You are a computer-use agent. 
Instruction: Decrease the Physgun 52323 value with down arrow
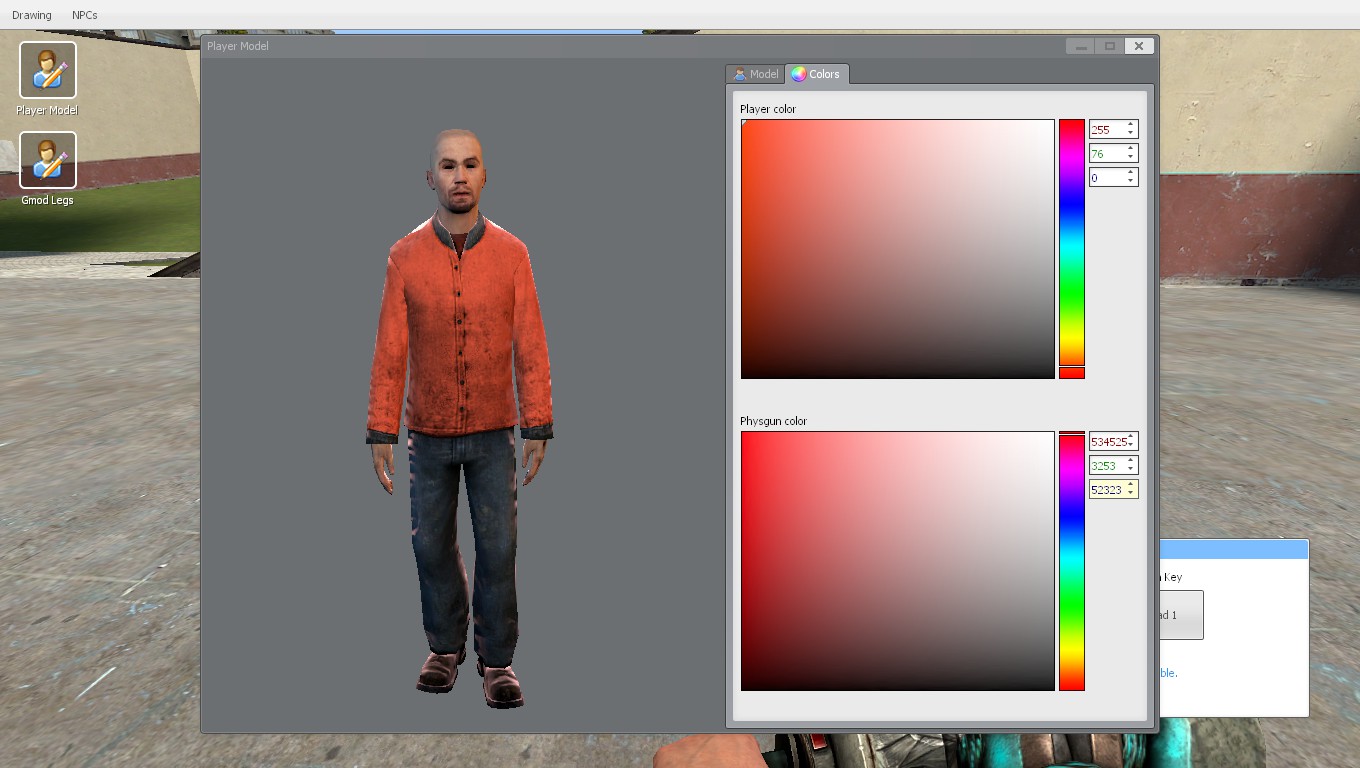(x=1131, y=494)
